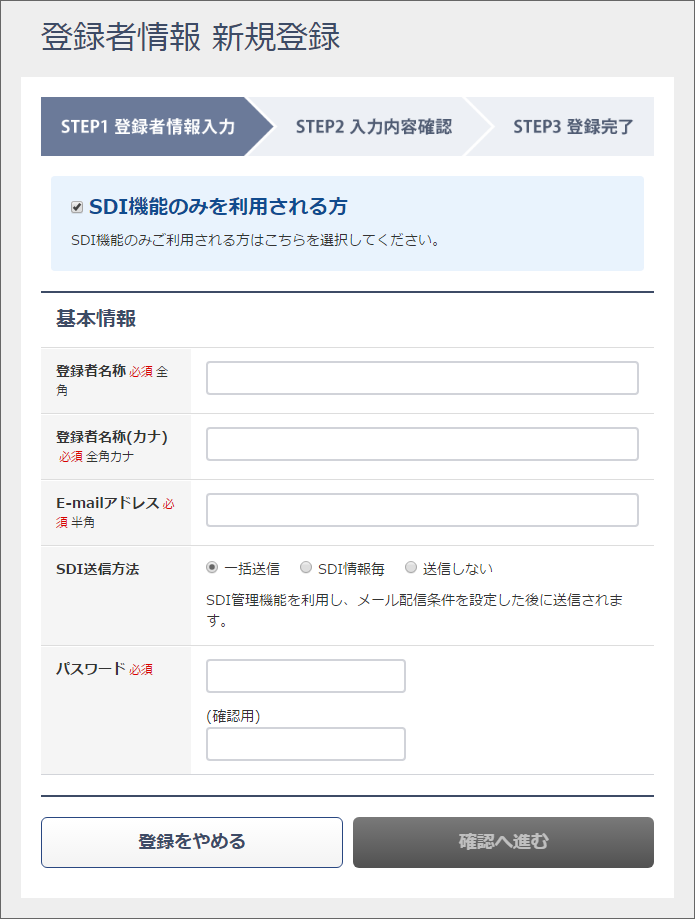Viewport: 695px width, 919px height.
Task: Click into the E-mailアドレス field
Action: [422, 510]
